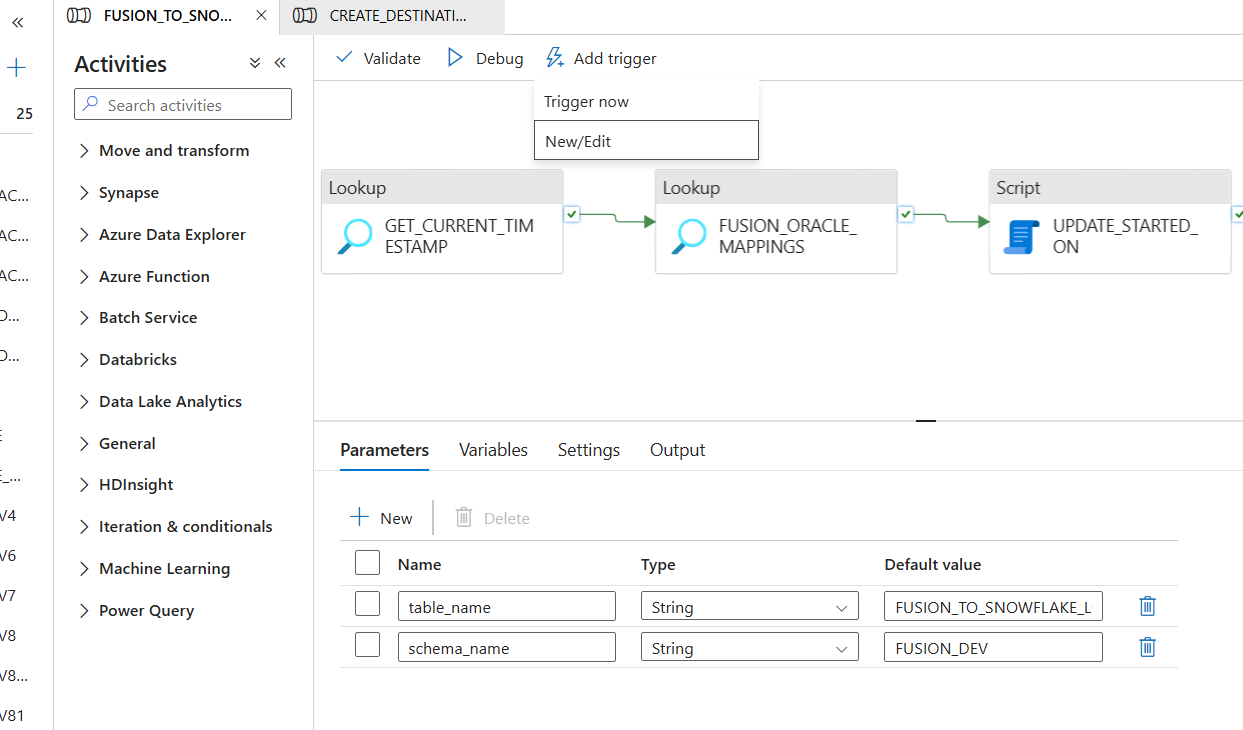Screen dimensions: 1243x730
Task: Click New parameter button
Action: 381,518
